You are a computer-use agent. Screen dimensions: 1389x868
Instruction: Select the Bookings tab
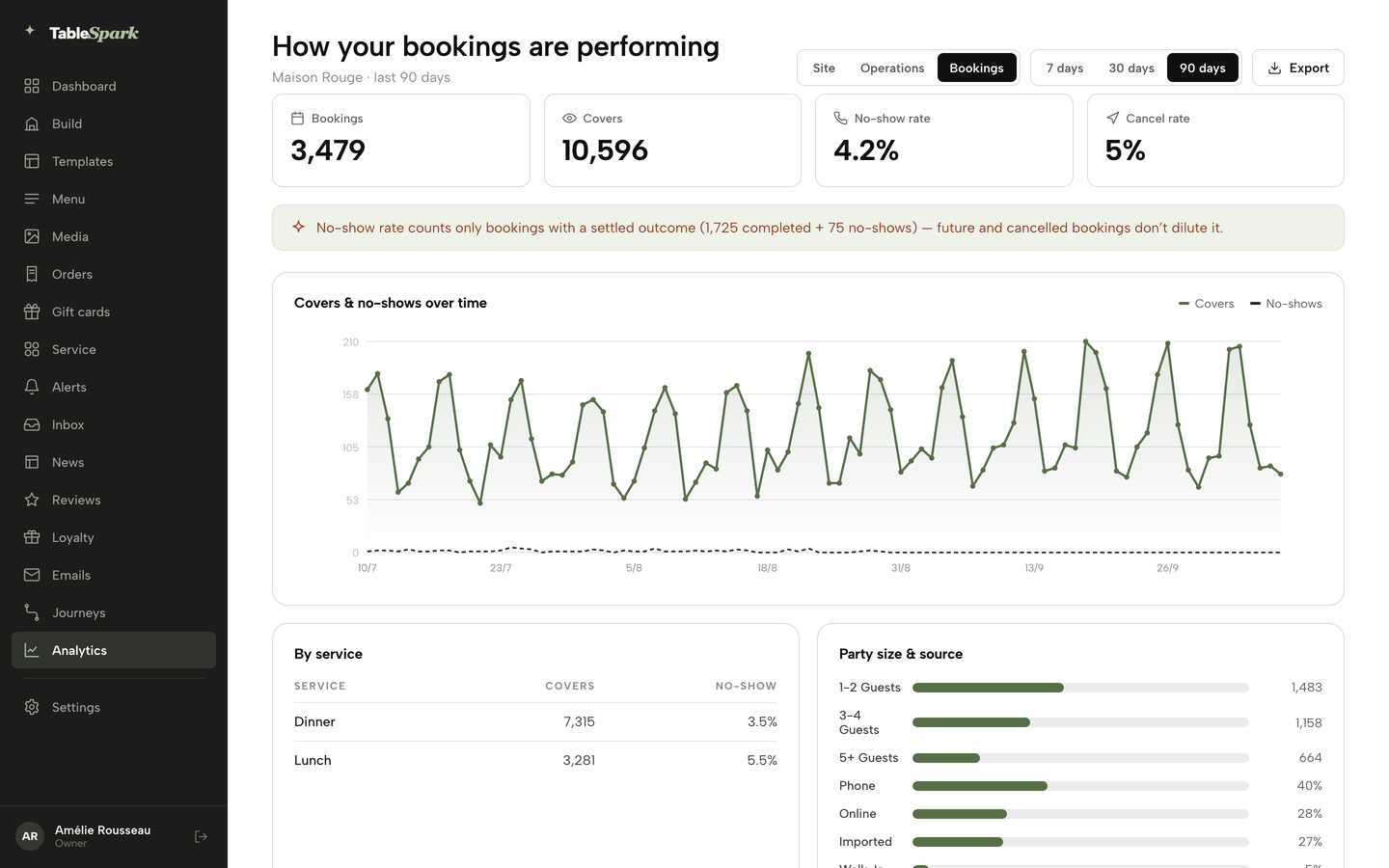976,68
